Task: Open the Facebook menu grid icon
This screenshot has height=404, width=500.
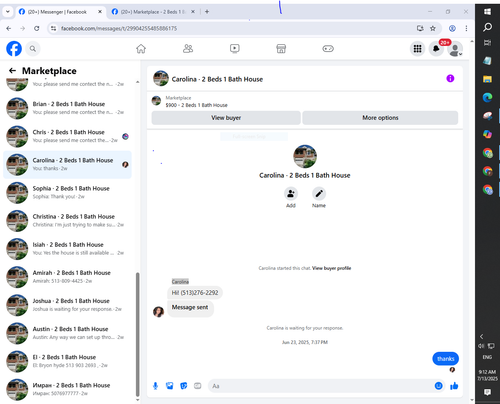Action: [417, 49]
